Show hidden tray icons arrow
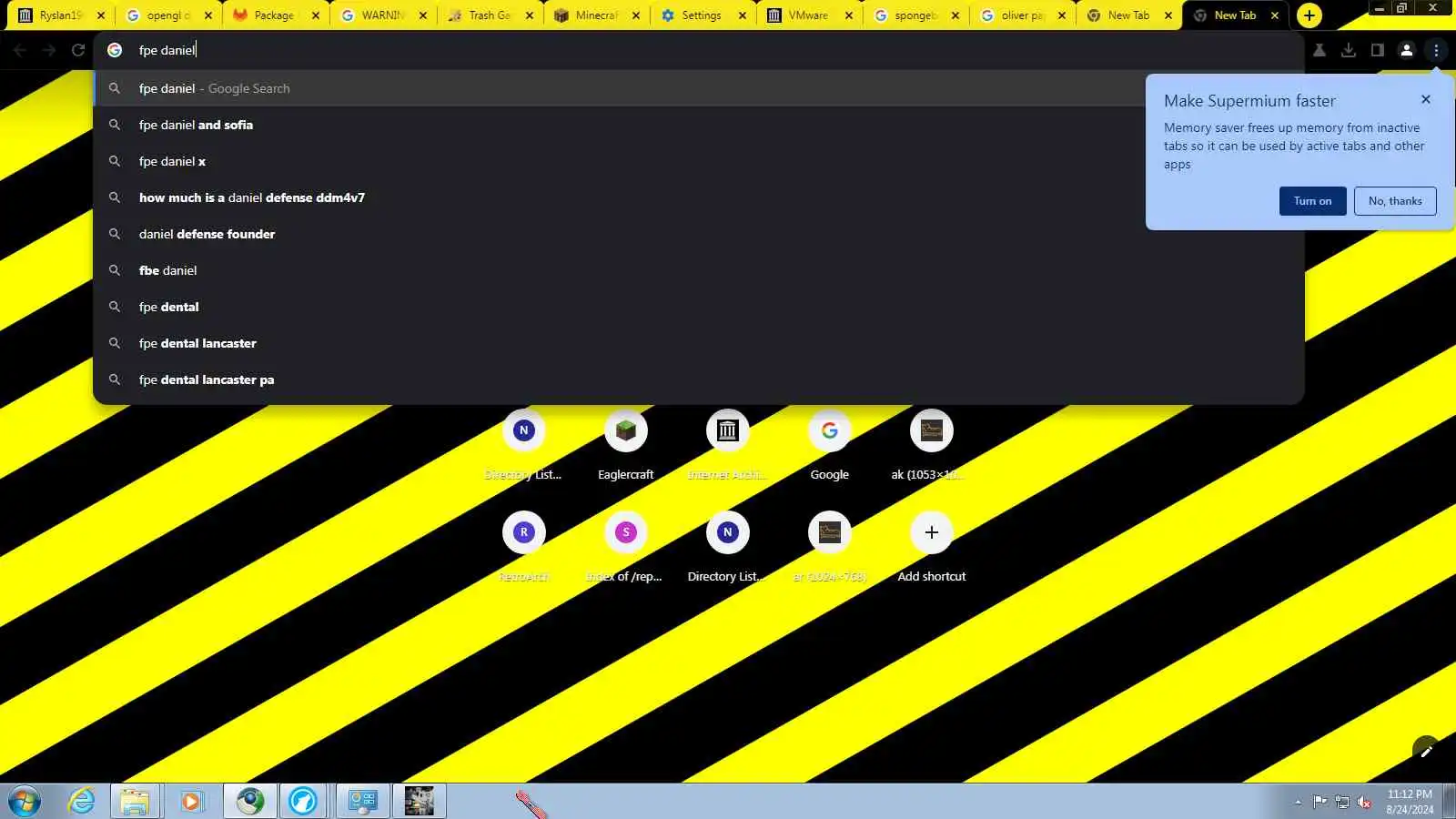Screen dimensions: 1456x819 point(1298,802)
